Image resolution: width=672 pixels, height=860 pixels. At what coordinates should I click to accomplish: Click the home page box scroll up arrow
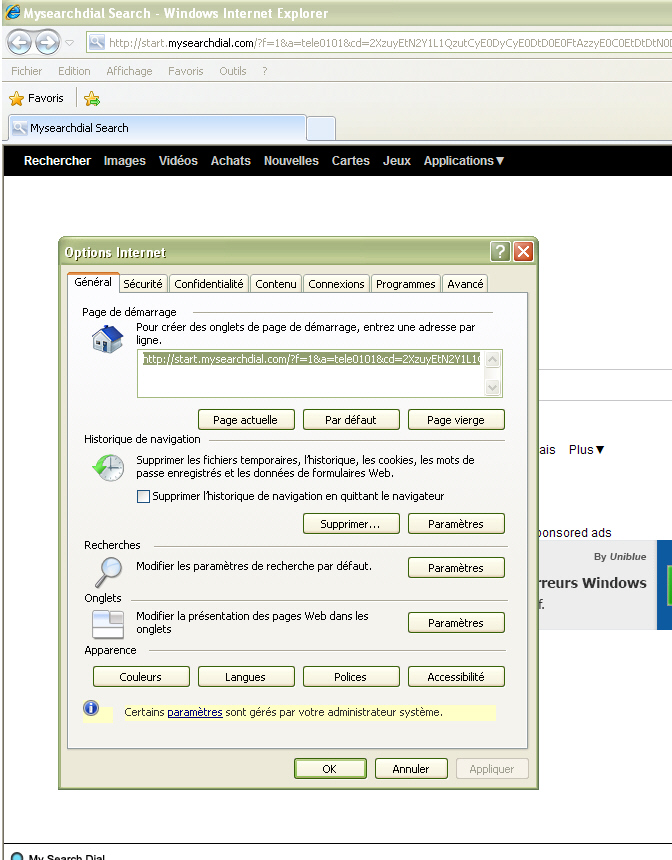pos(493,360)
